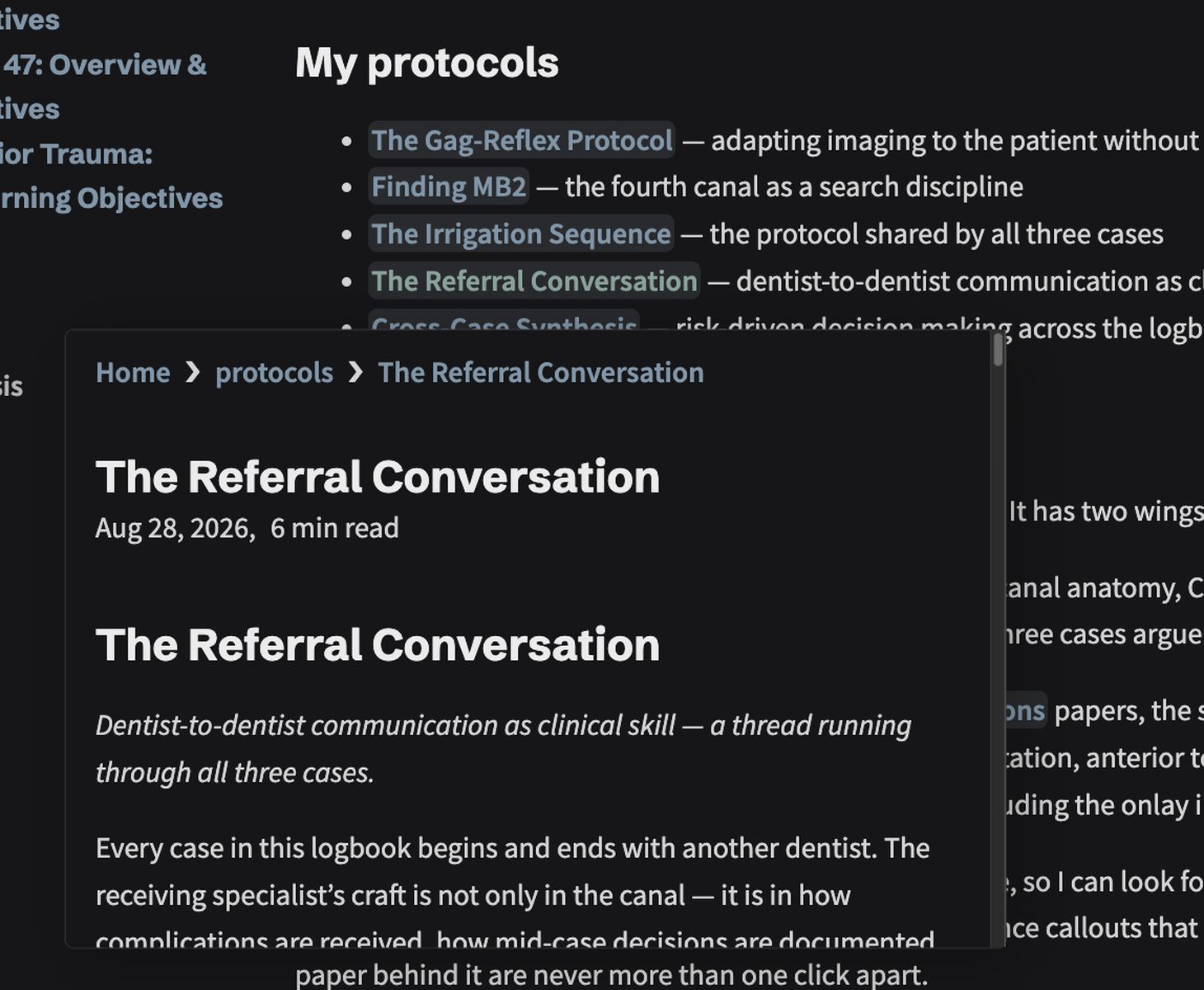The height and width of the screenshot is (990, 1204).
Task: Open the Cross-Case Synthesis link
Action: pyautogui.click(x=504, y=322)
